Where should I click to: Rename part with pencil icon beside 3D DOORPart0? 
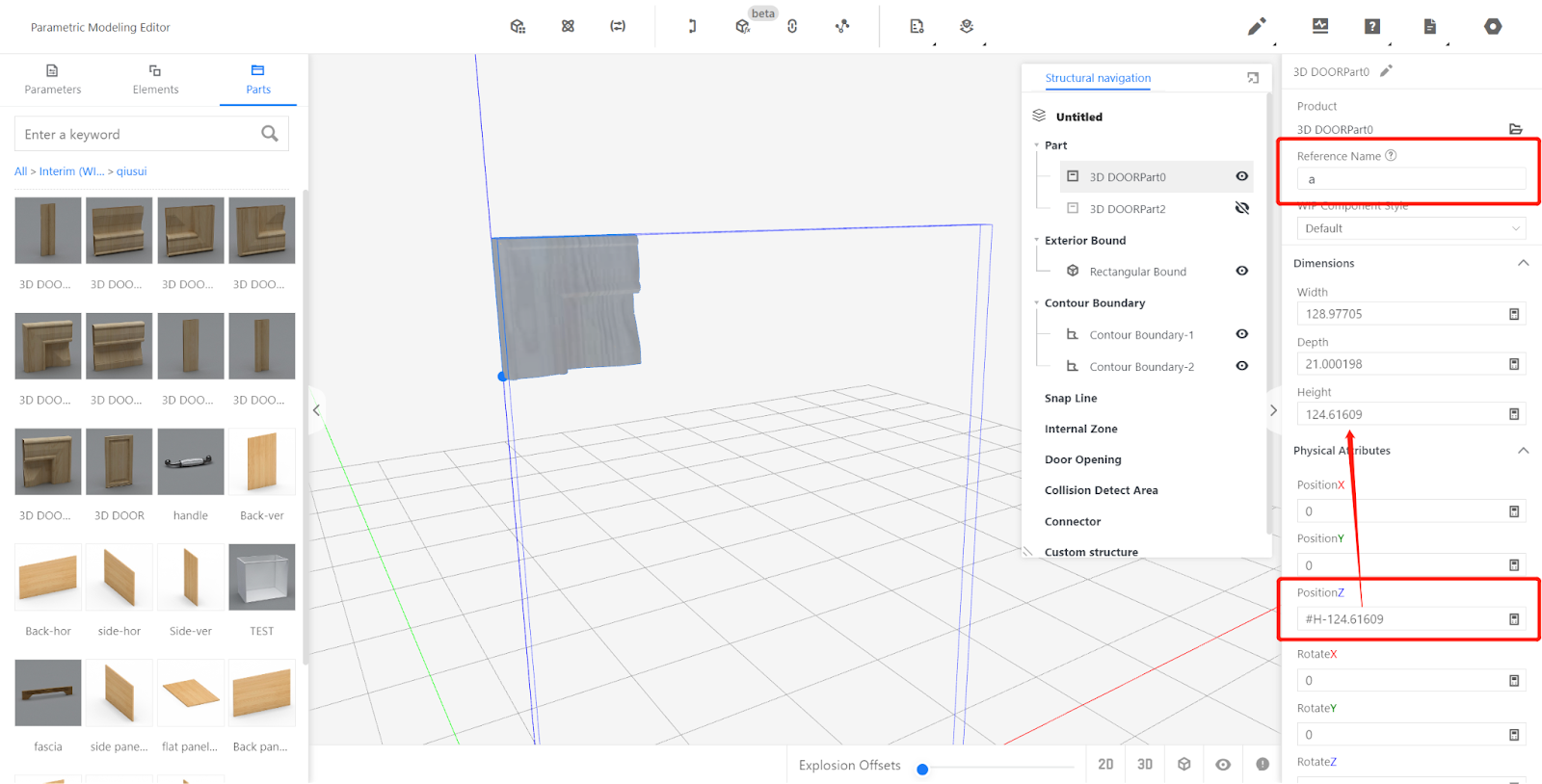[1386, 71]
